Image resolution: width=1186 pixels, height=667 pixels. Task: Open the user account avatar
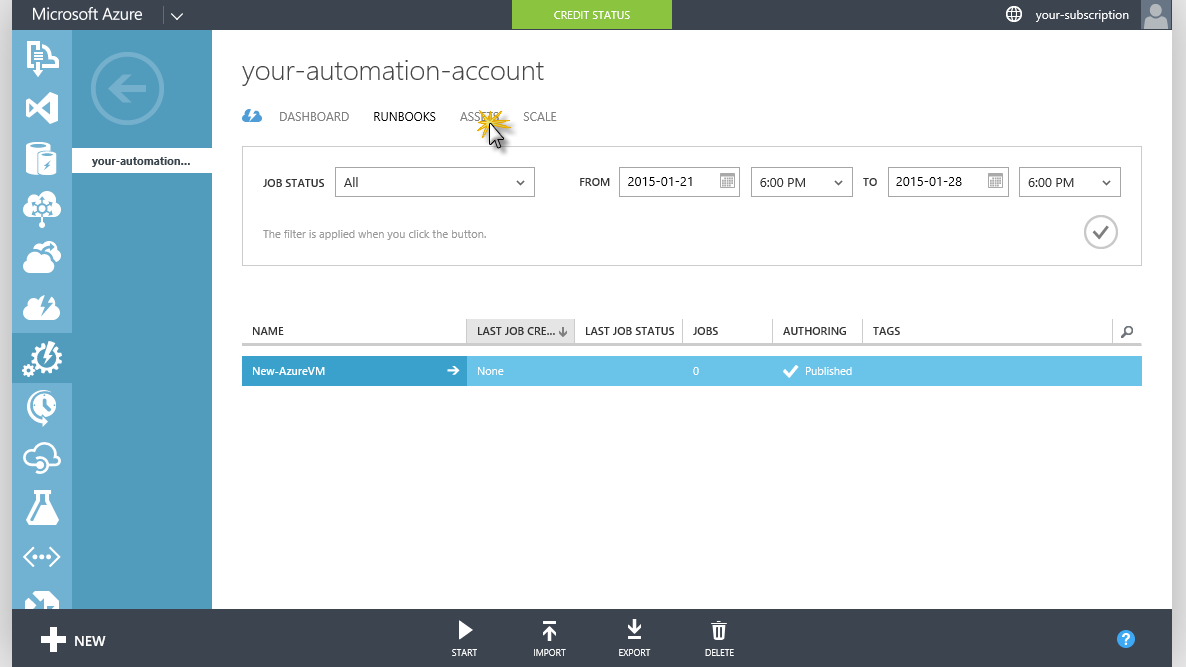point(1155,14)
